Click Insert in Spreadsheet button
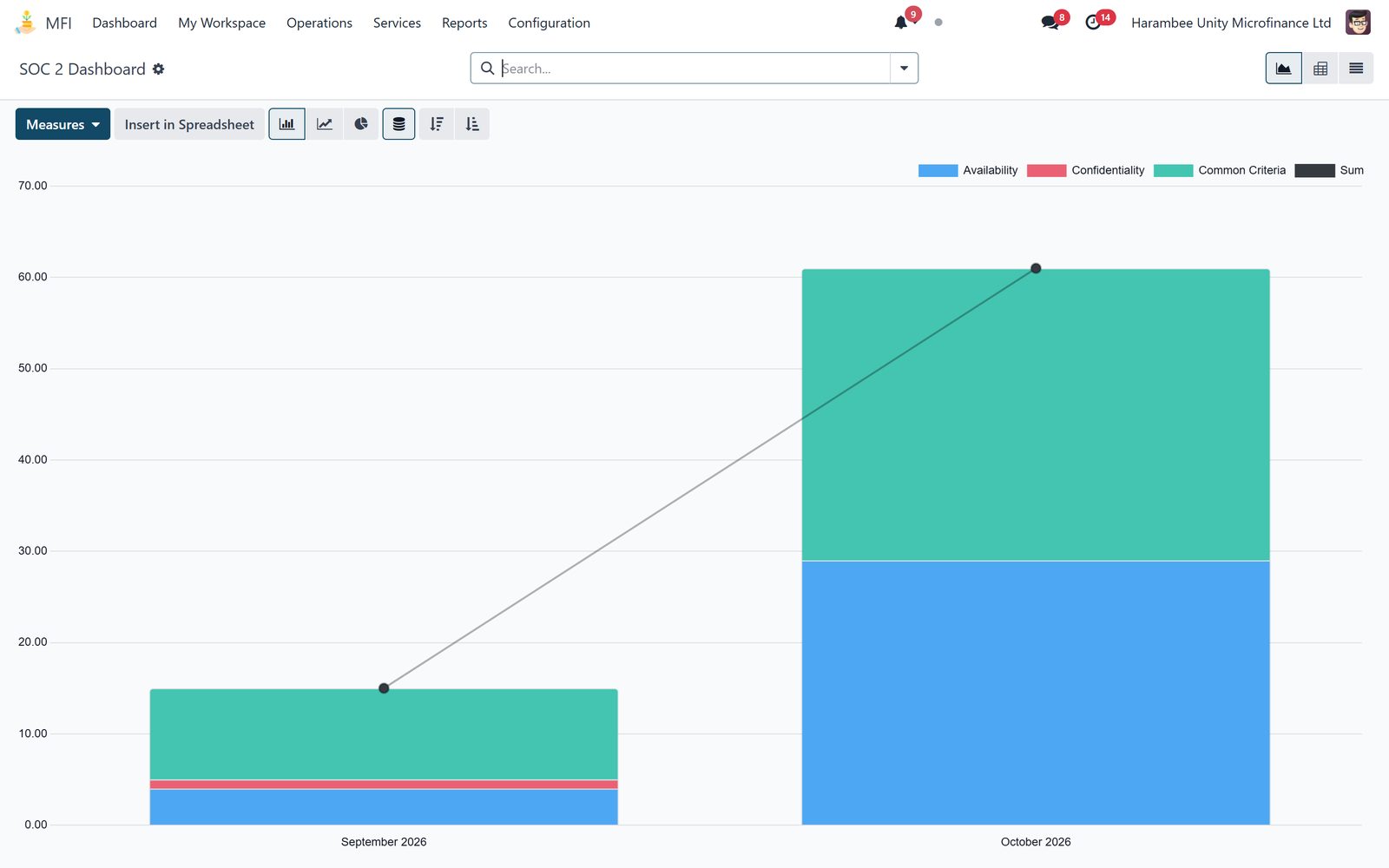 189,124
